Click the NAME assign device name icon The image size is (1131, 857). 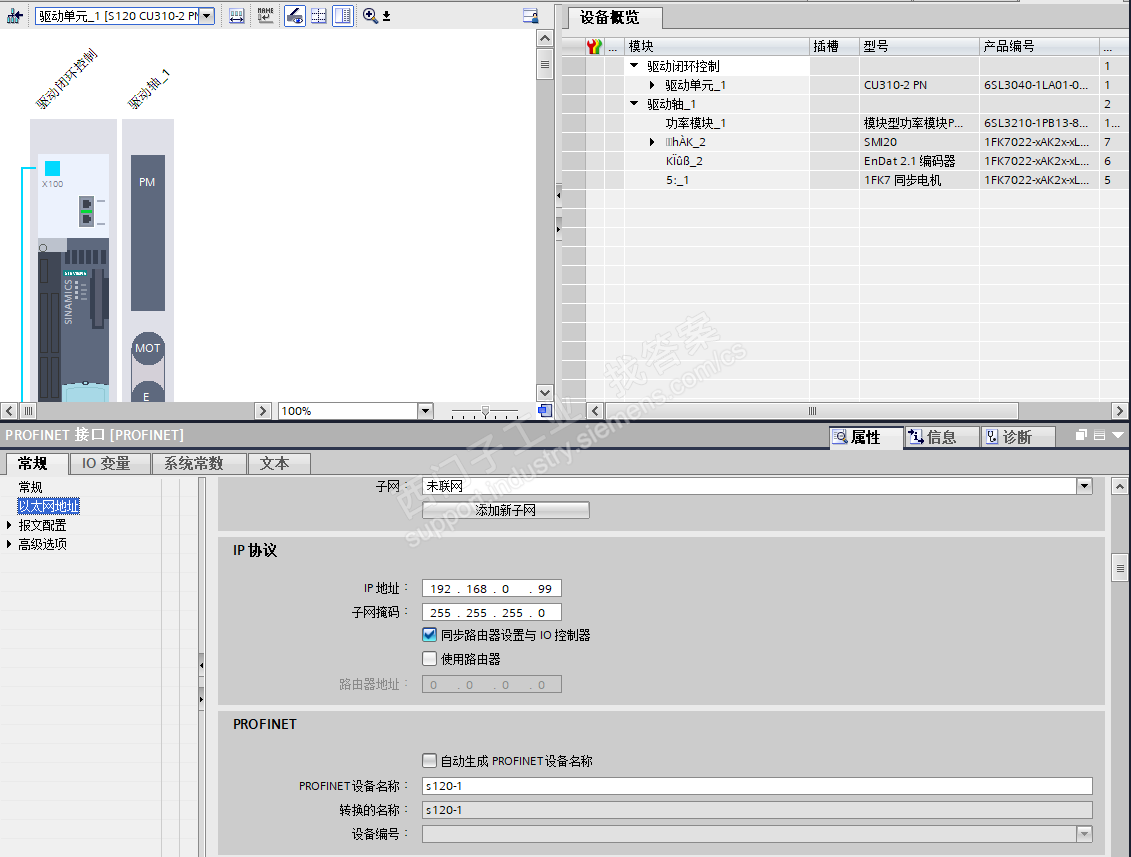click(x=265, y=15)
